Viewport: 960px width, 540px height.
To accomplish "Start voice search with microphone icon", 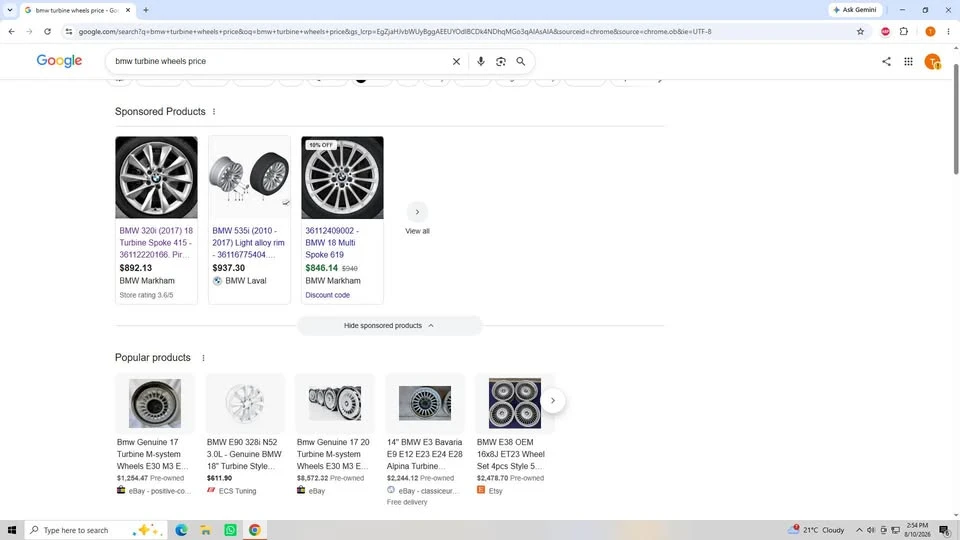I will [481, 61].
